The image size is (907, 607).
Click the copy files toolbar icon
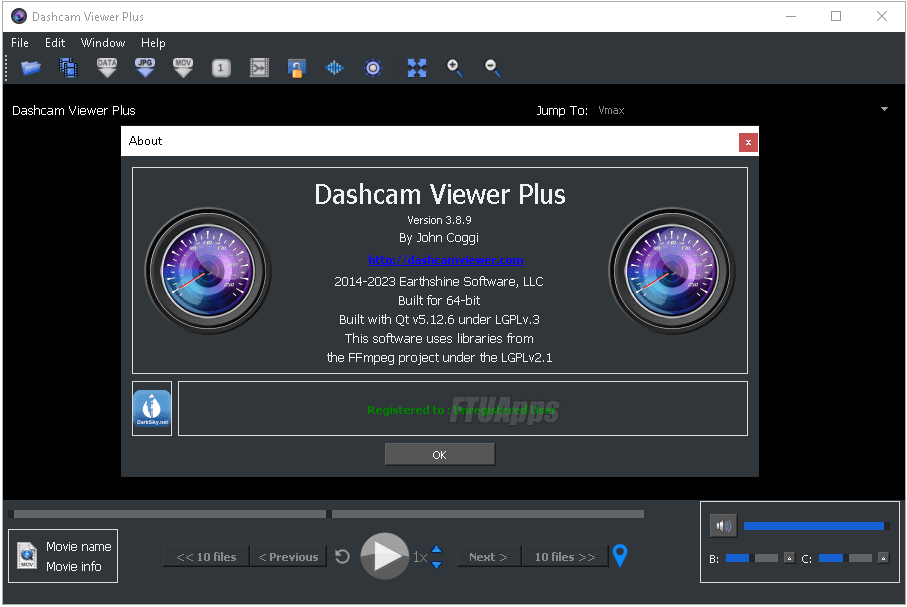point(68,68)
